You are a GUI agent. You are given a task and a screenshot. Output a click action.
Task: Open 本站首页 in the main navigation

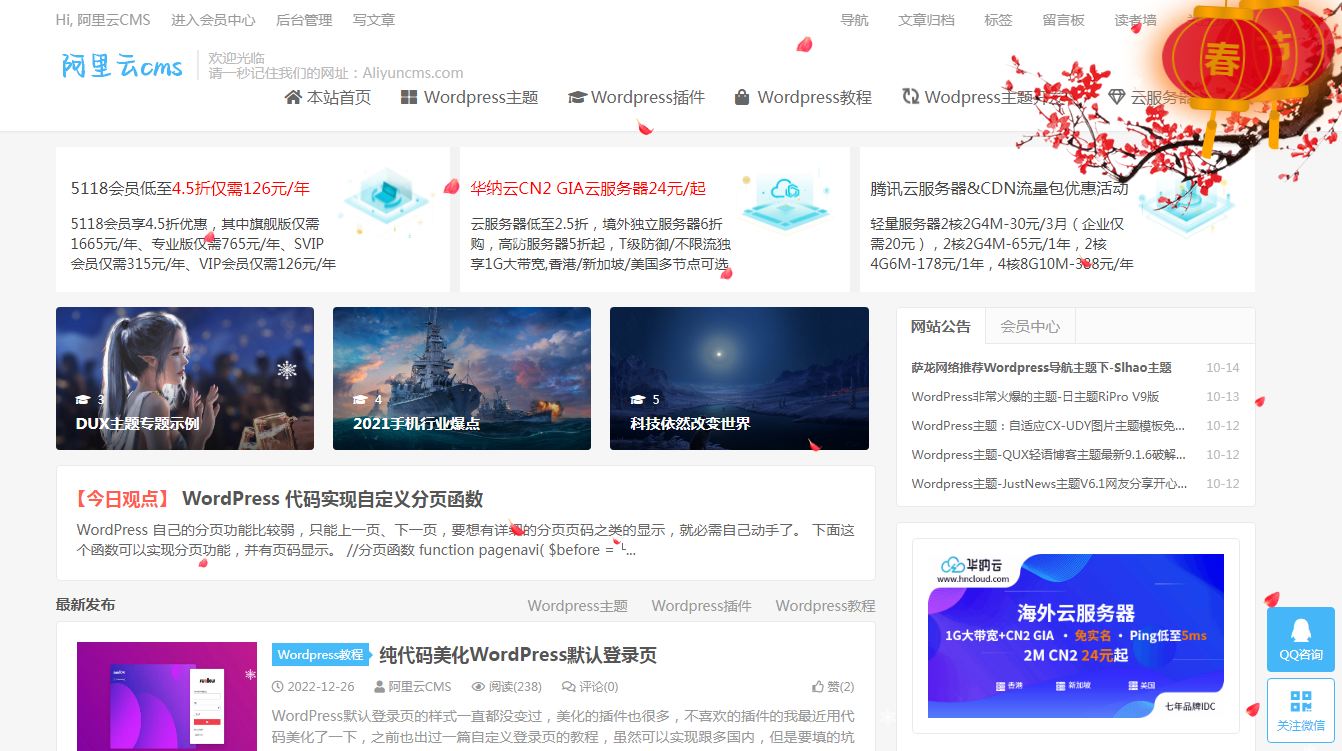pyautogui.click(x=328, y=97)
